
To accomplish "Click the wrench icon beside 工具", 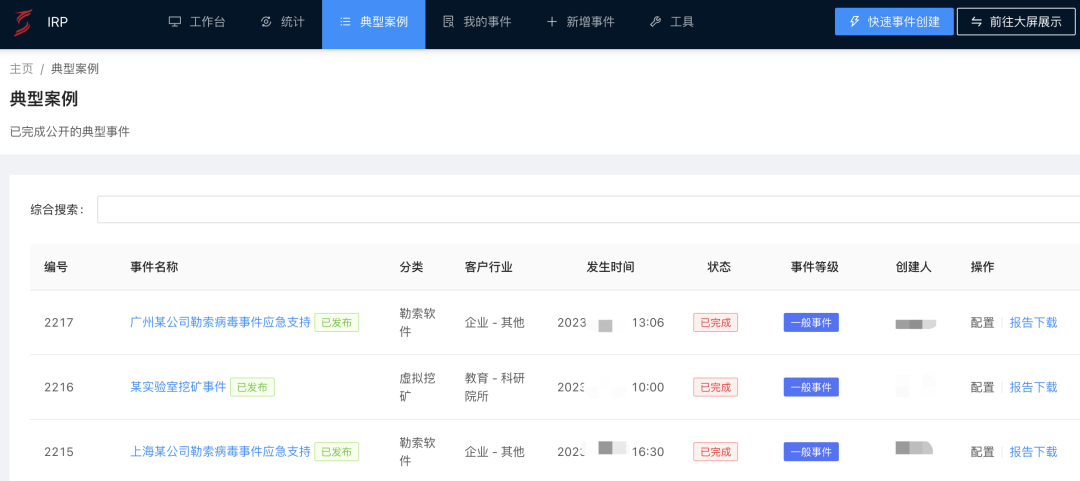I will pos(655,22).
